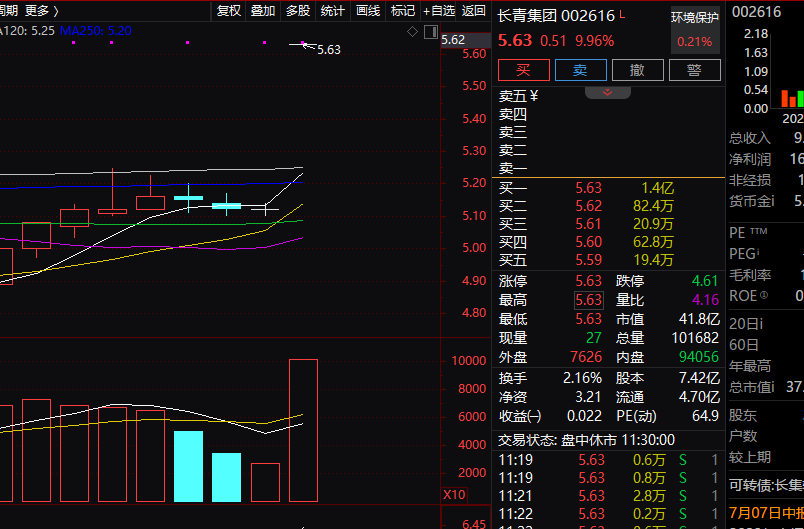
Task: Open the 环境保护 sector box
Action: 695,30
